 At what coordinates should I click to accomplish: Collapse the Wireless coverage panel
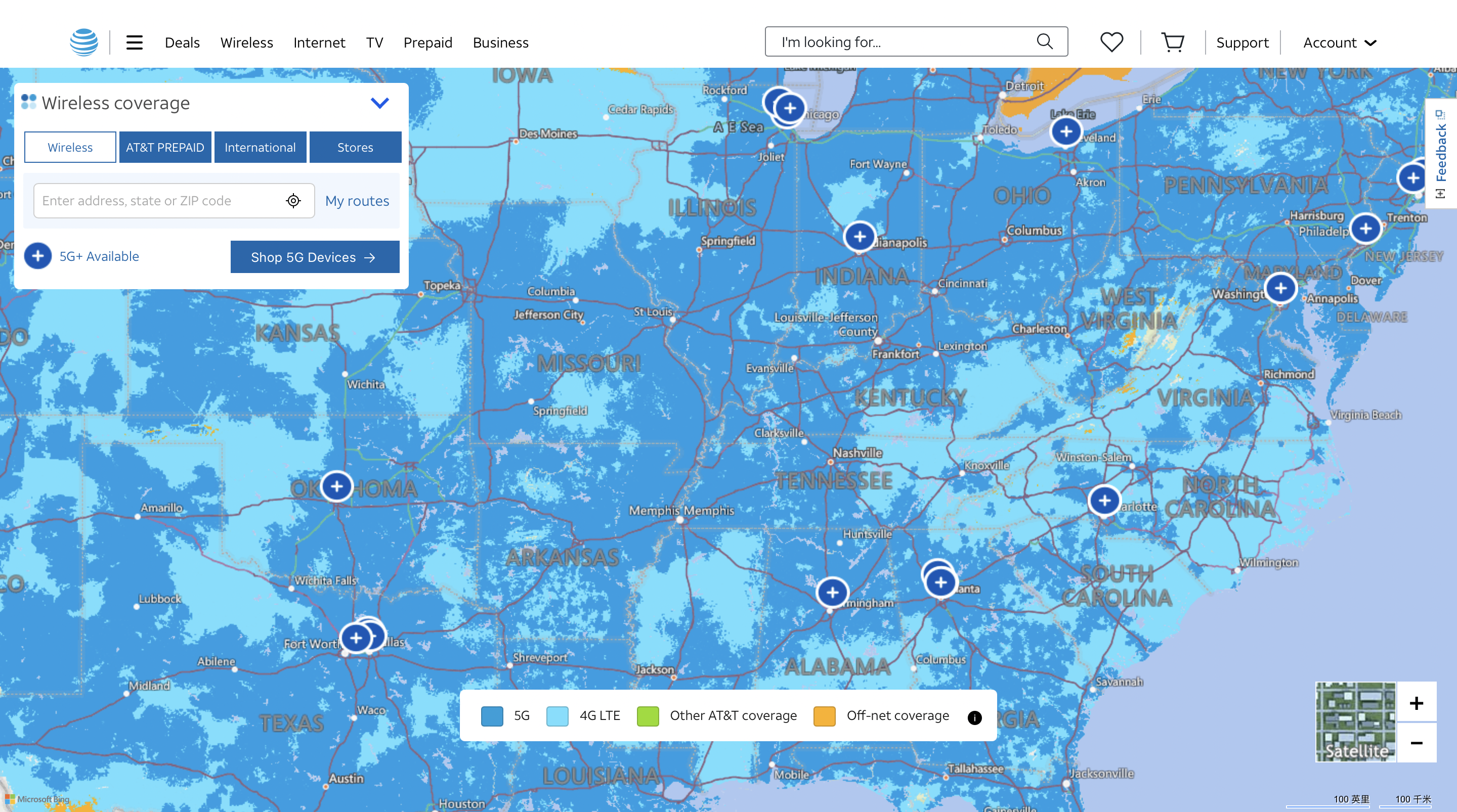379,103
